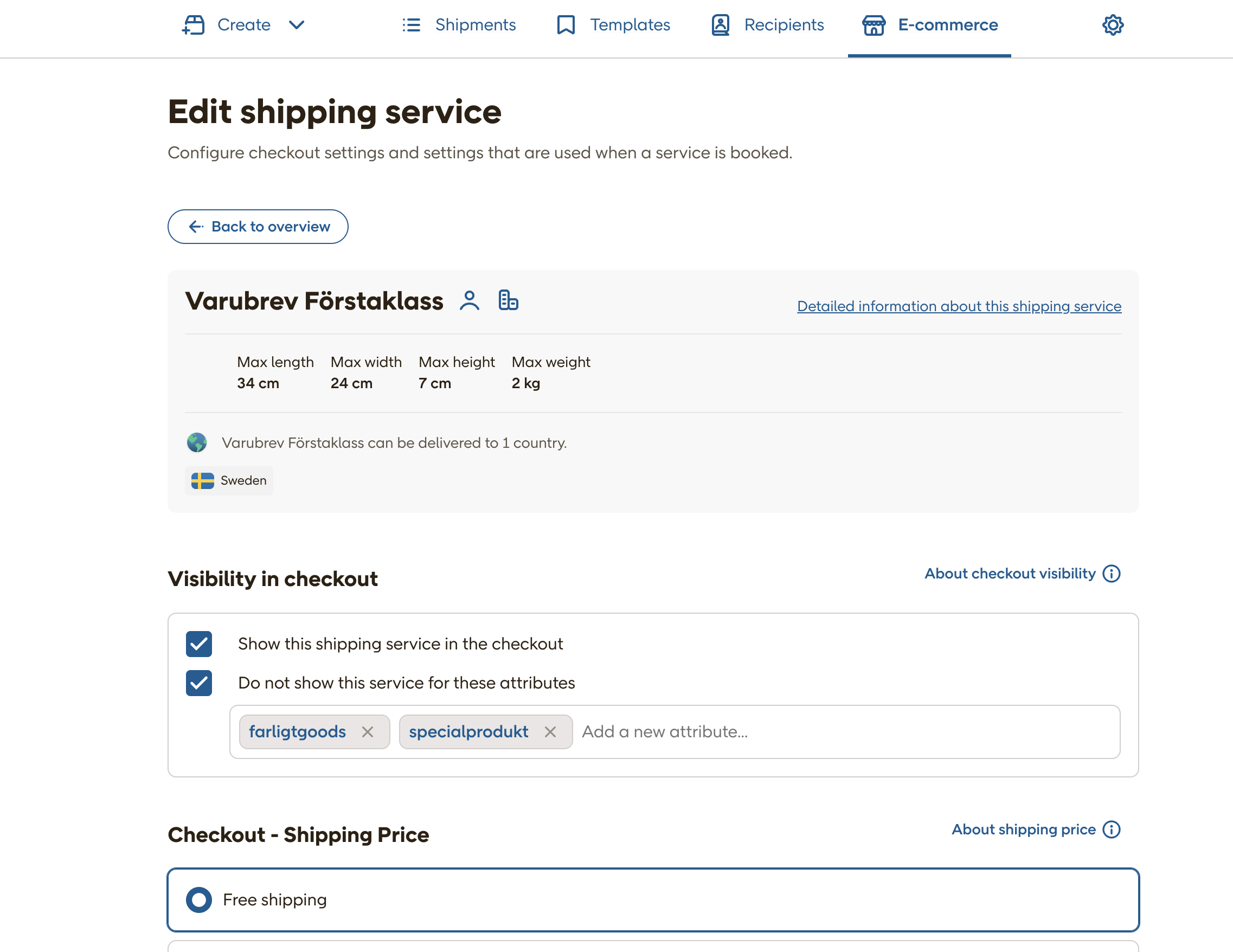The height and width of the screenshot is (952, 1233).
Task: Toggle Do not show for these attributes
Action: [x=199, y=683]
